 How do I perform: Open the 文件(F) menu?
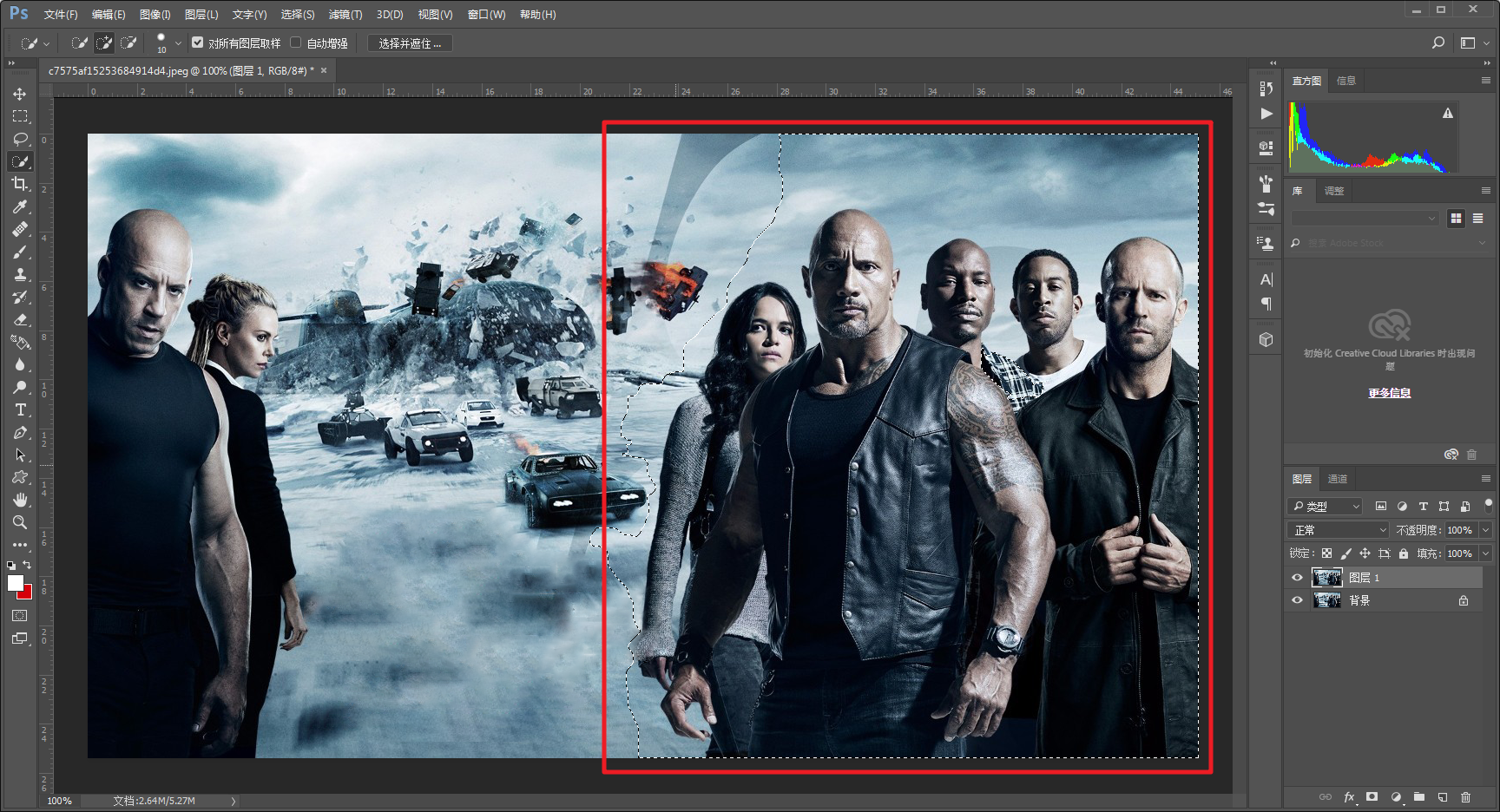click(61, 15)
